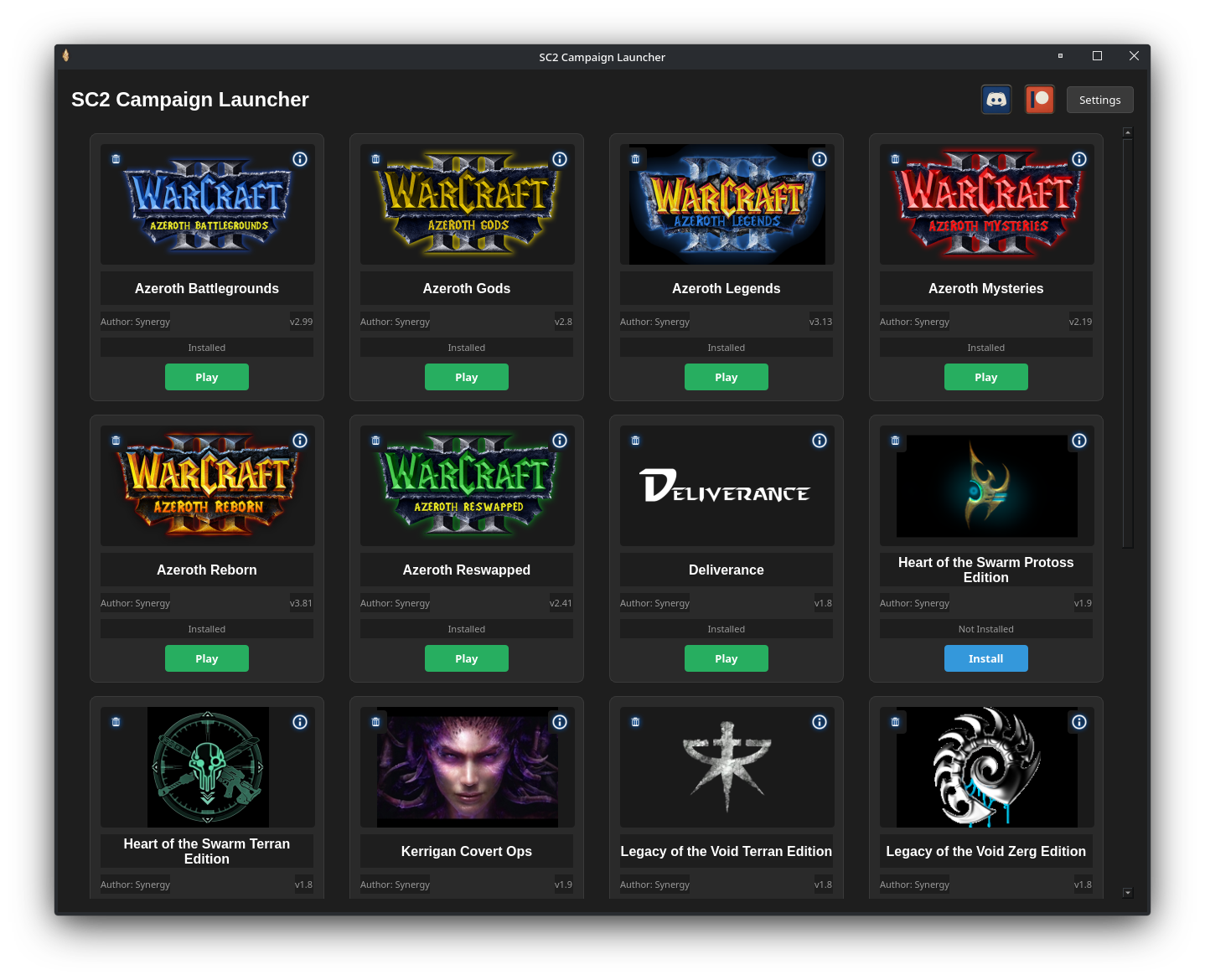Click the Azeroth Legends logo thumbnail
This screenshot has width=1205, height=980.
727,204
